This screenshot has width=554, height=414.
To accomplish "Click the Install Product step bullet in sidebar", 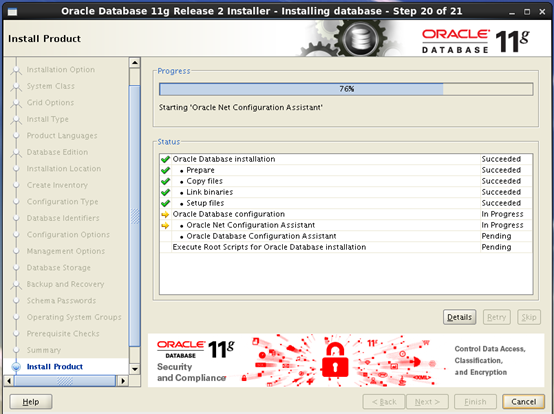I will click(16, 367).
